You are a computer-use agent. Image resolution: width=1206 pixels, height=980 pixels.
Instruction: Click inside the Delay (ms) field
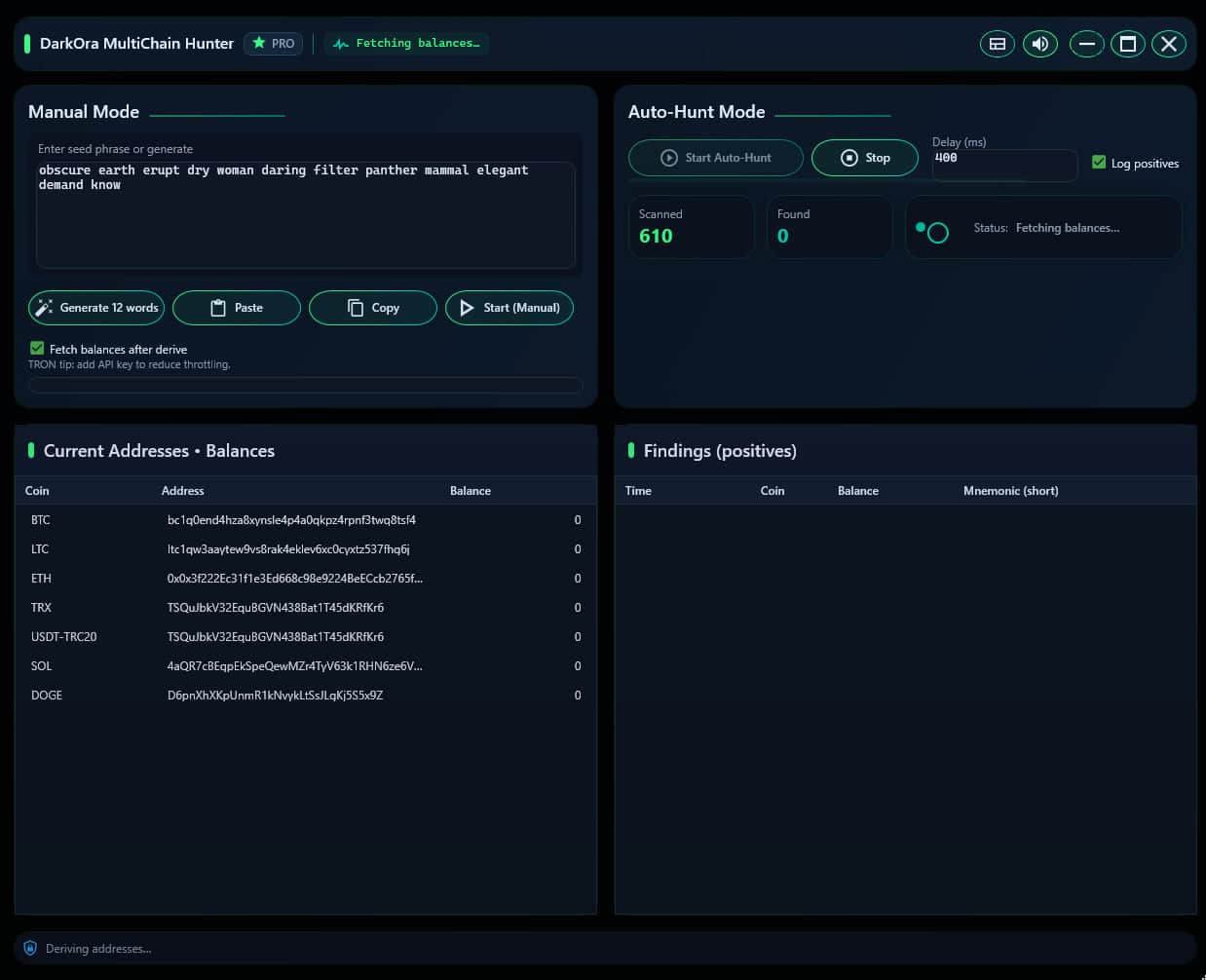(x=1004, y=165)
